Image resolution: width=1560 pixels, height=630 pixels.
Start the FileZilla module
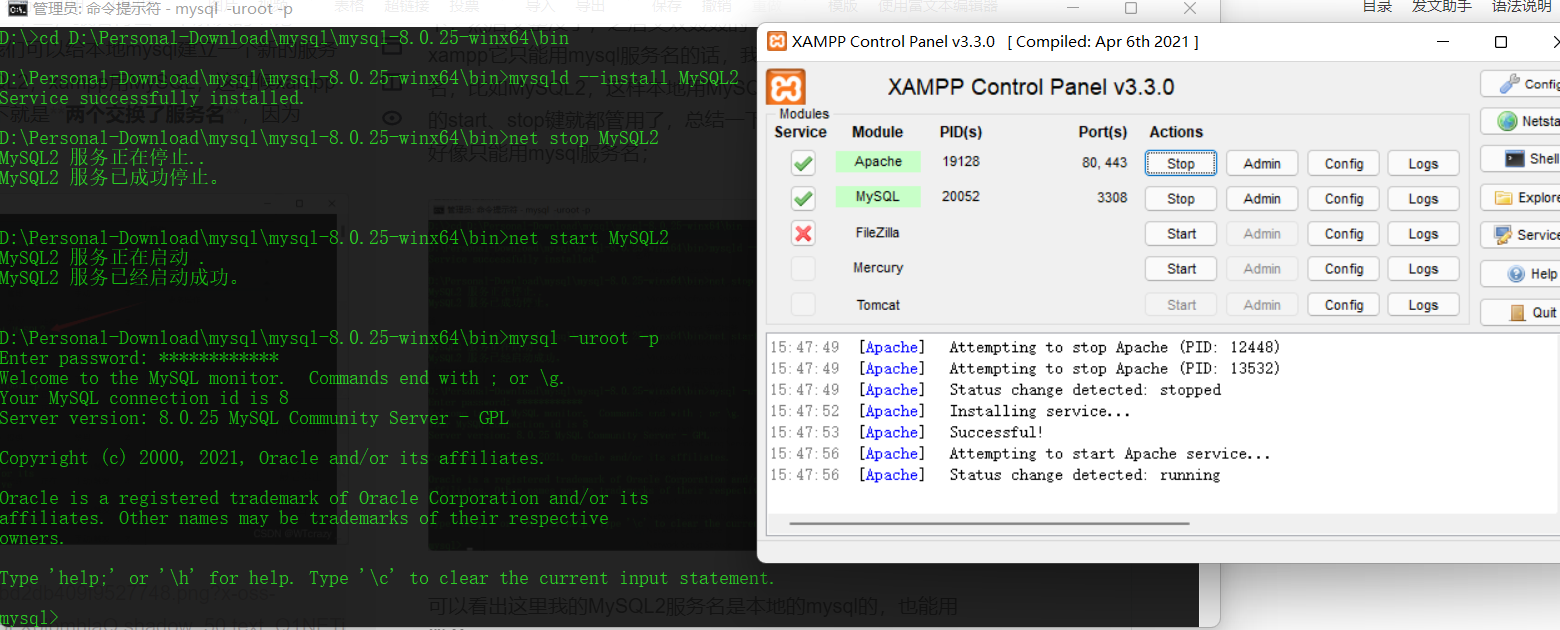pyautogui.click(x=1181, y=234)
